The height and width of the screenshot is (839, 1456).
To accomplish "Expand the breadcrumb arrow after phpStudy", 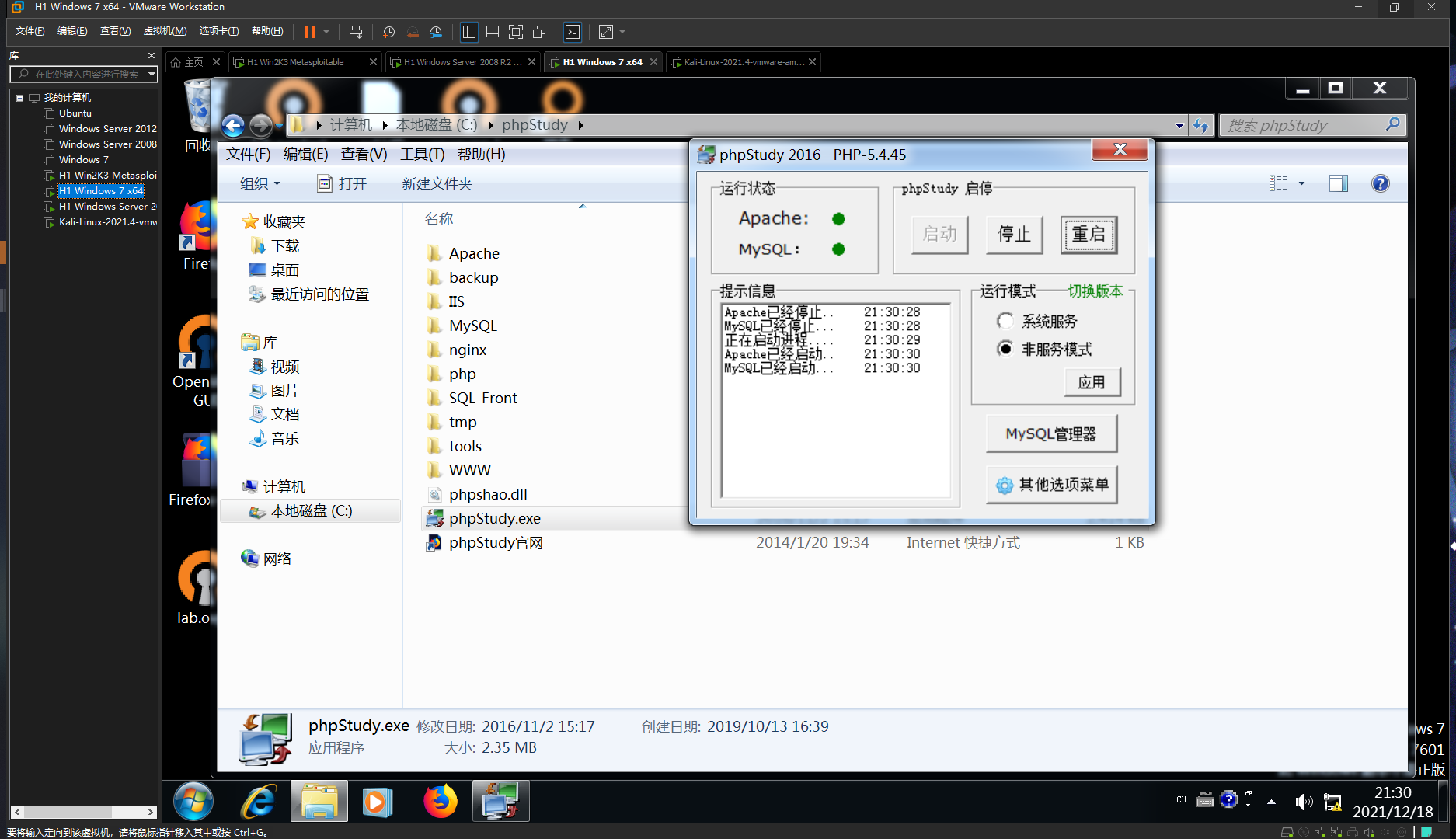I will [580, 125].
